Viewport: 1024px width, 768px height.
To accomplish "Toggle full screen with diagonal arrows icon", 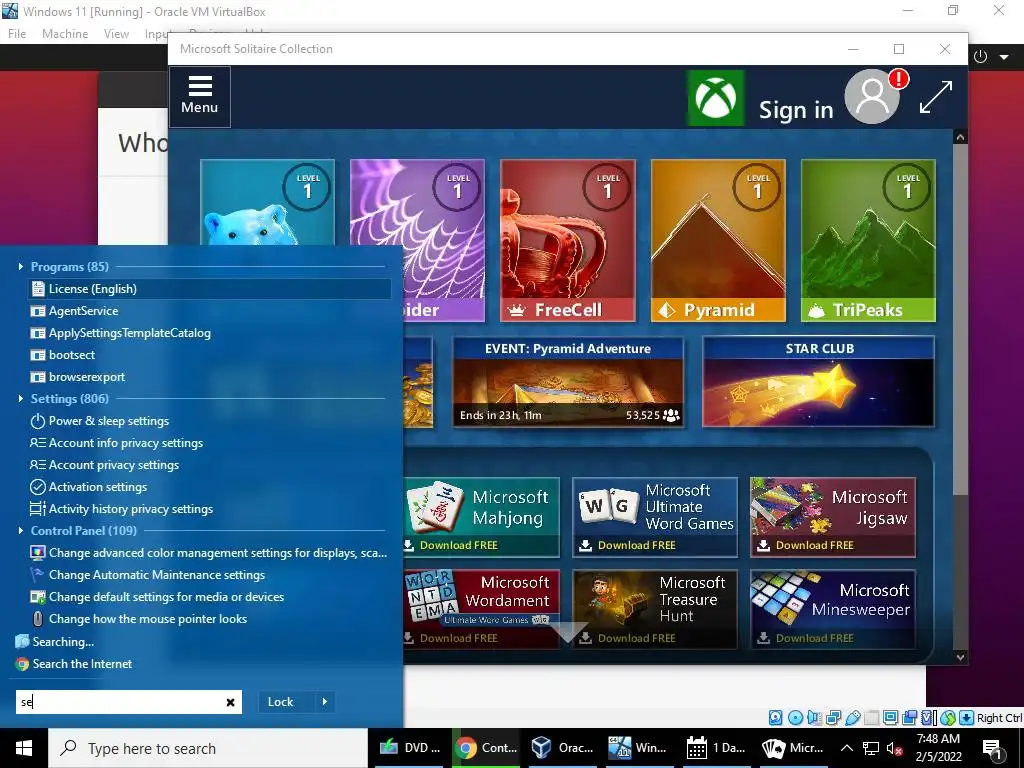I will point(936,97).
